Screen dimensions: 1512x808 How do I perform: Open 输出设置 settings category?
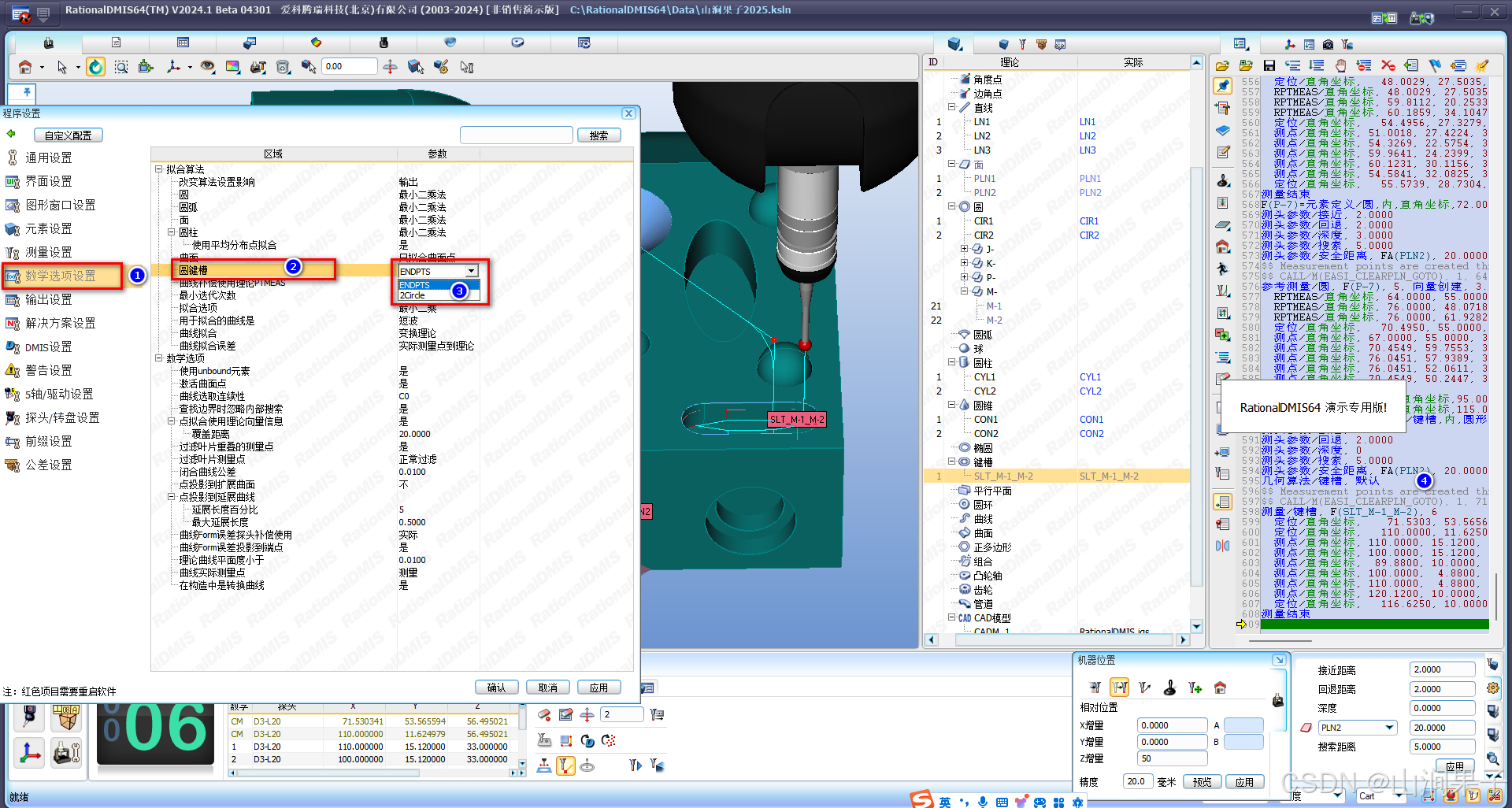pyautogui.click(x=49, y=299)
